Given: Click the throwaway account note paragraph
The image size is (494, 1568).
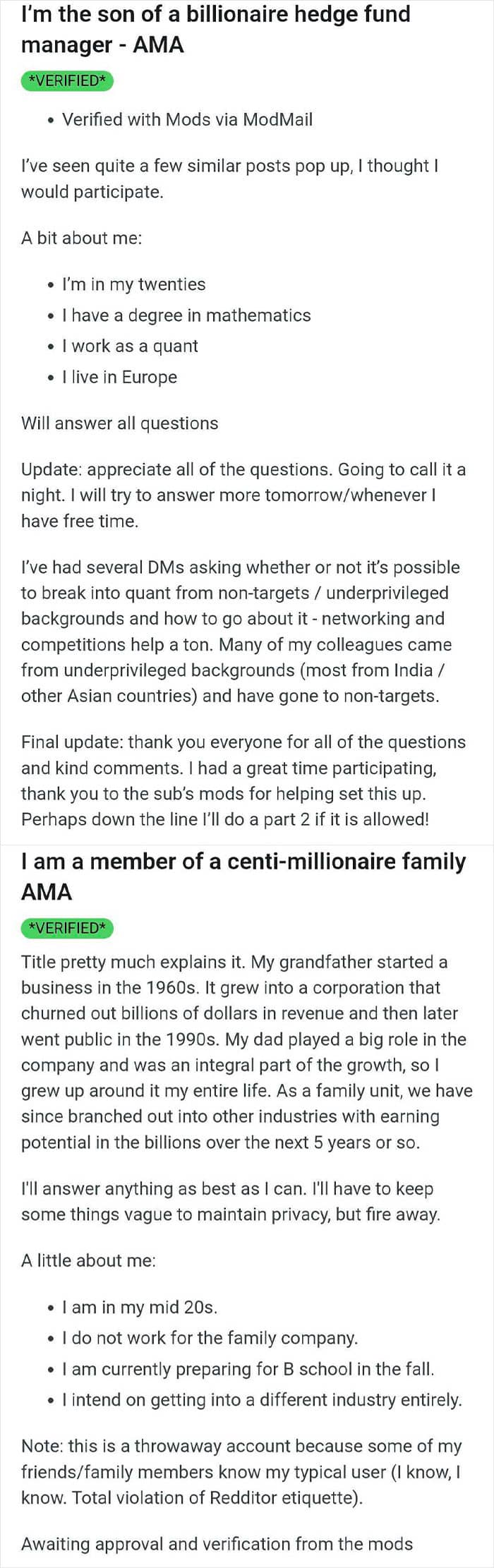Looking at the screenshot, I should [x=241, y=1472].
